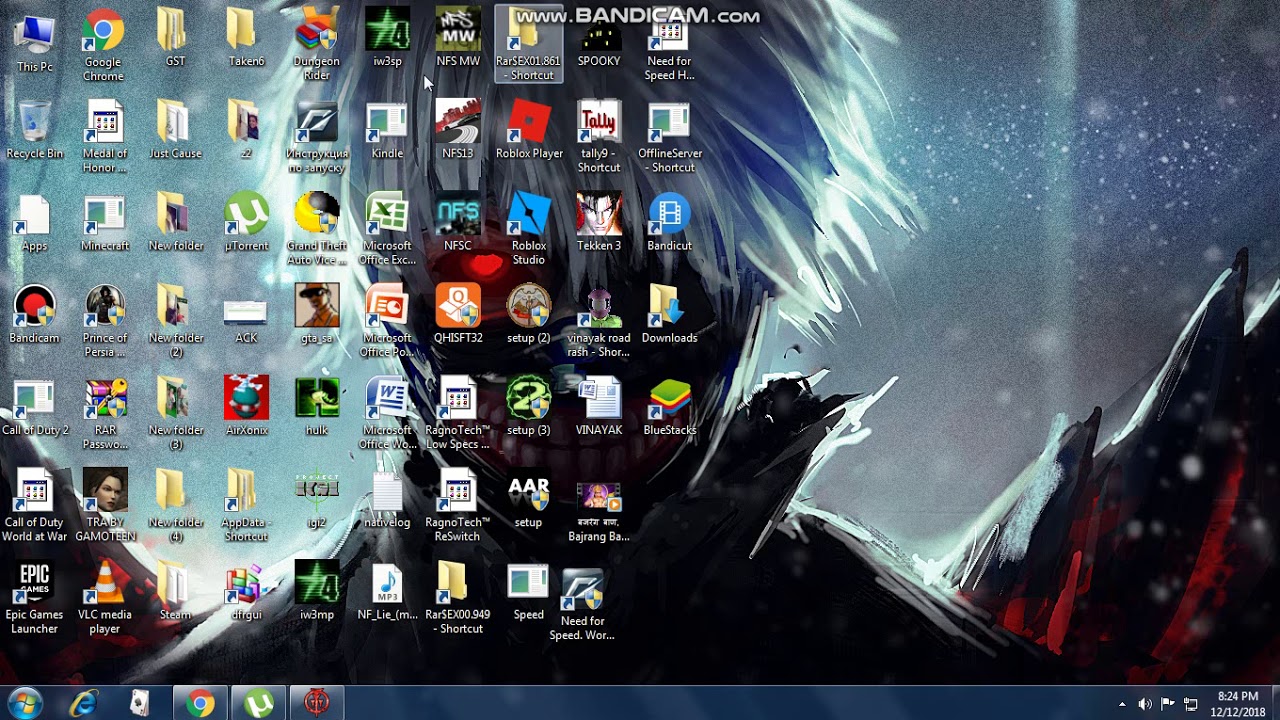1280x720 pixels.
Task: Expand the hidden system tray icons
Action: [x=1122, y=704]
